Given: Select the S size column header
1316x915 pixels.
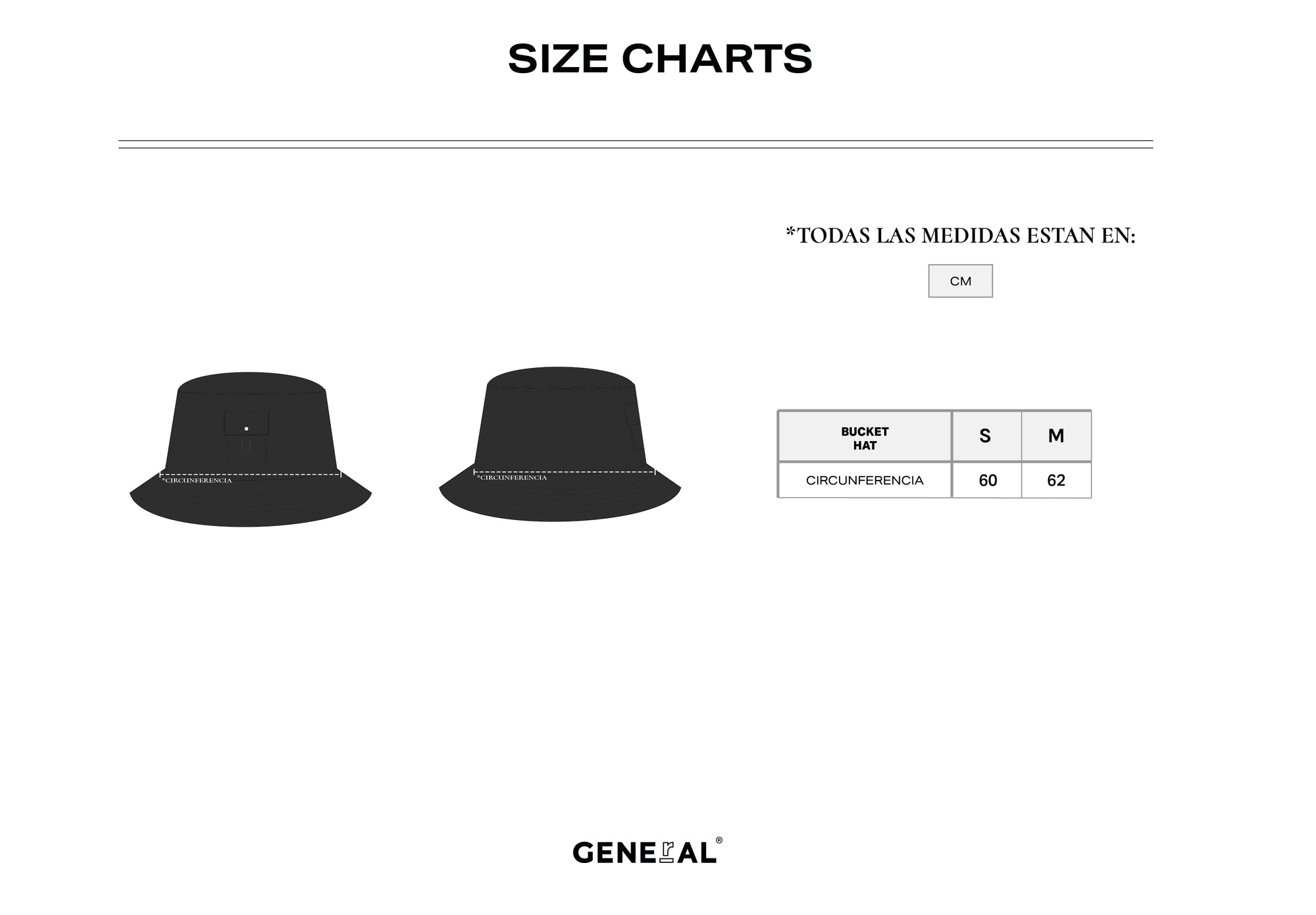Looking at the screenshot, I should (x=986, y=436).
